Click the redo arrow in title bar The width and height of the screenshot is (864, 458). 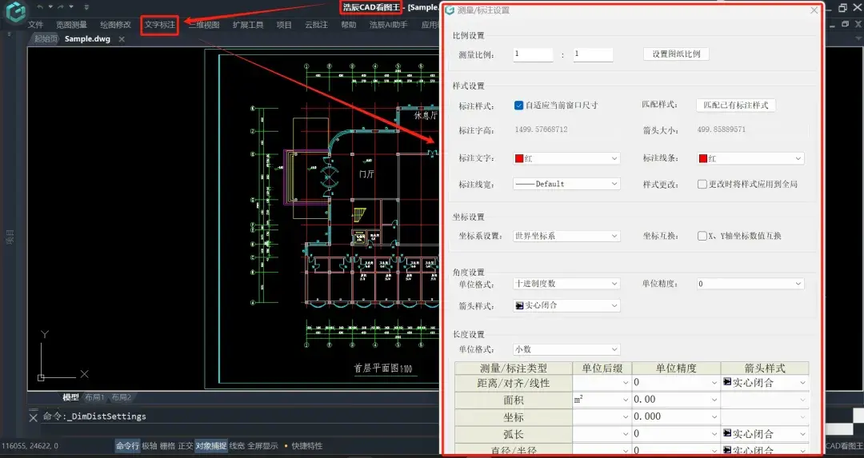(61, 7)
